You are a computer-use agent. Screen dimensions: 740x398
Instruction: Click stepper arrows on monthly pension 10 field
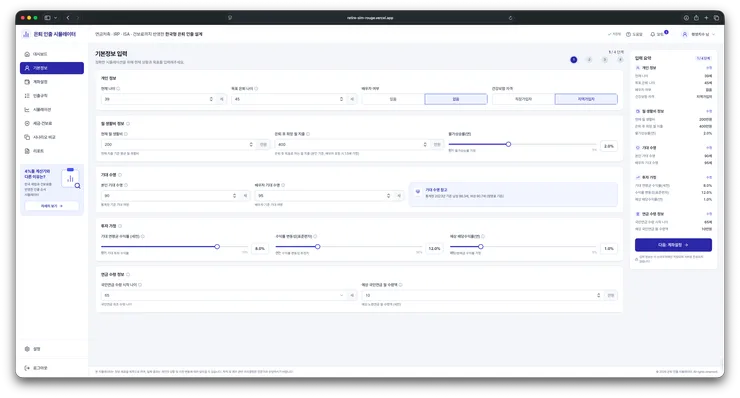coord(598,295)
